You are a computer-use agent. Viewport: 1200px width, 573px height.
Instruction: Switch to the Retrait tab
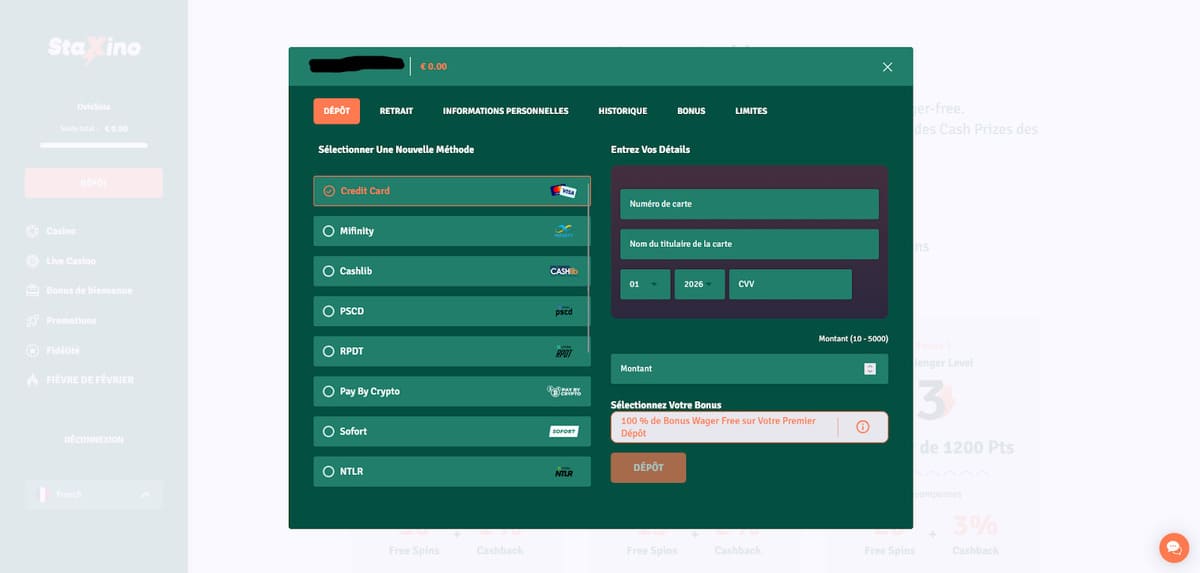coord(396,111)
